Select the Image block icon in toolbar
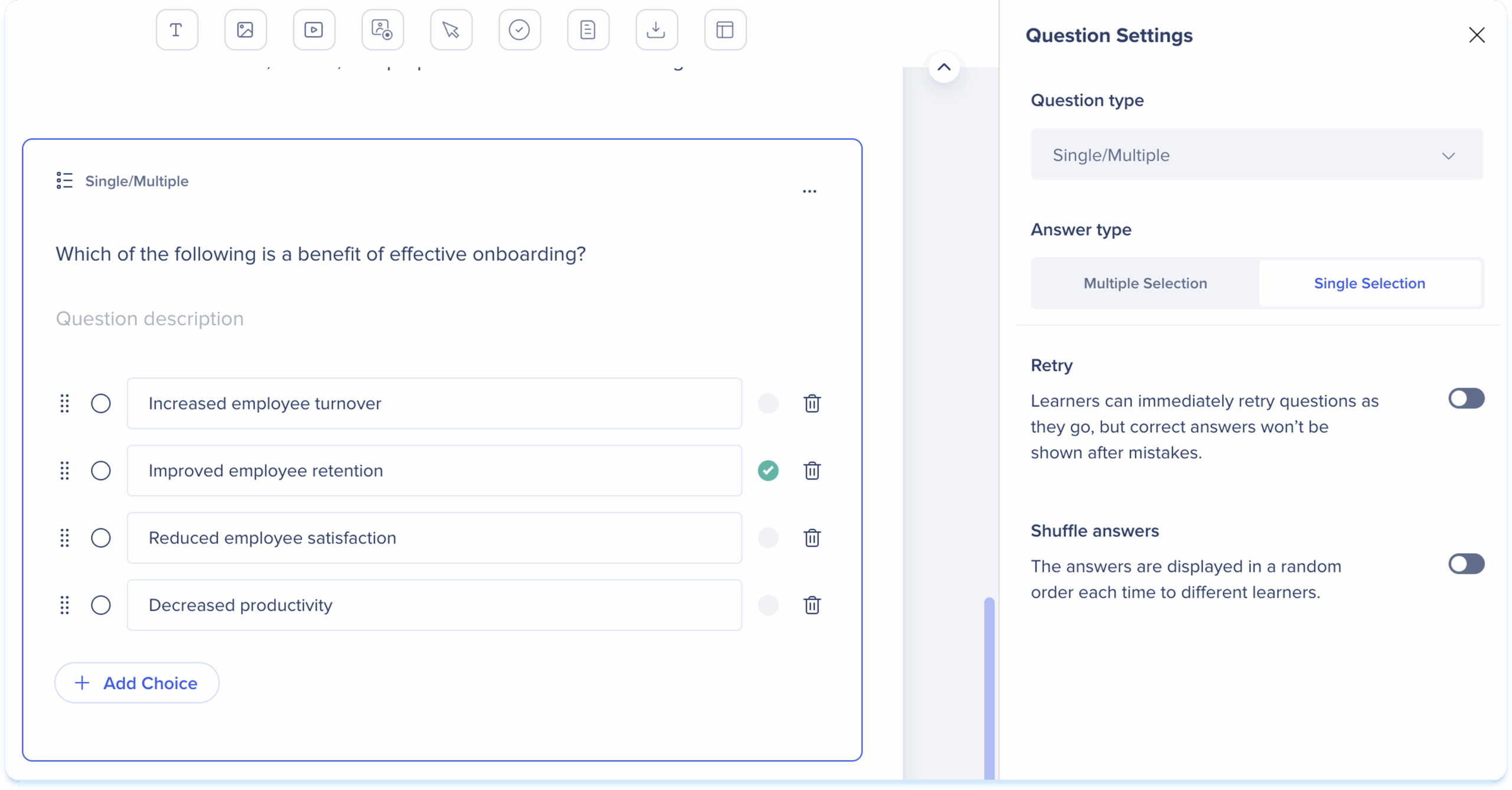 click(x=245, y=30)
